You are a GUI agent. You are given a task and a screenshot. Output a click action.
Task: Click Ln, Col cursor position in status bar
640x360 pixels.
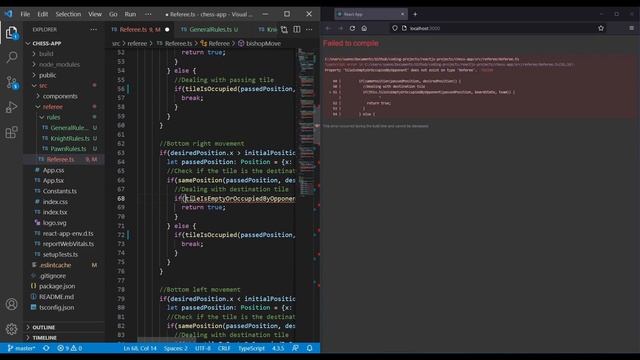point(140,348)
